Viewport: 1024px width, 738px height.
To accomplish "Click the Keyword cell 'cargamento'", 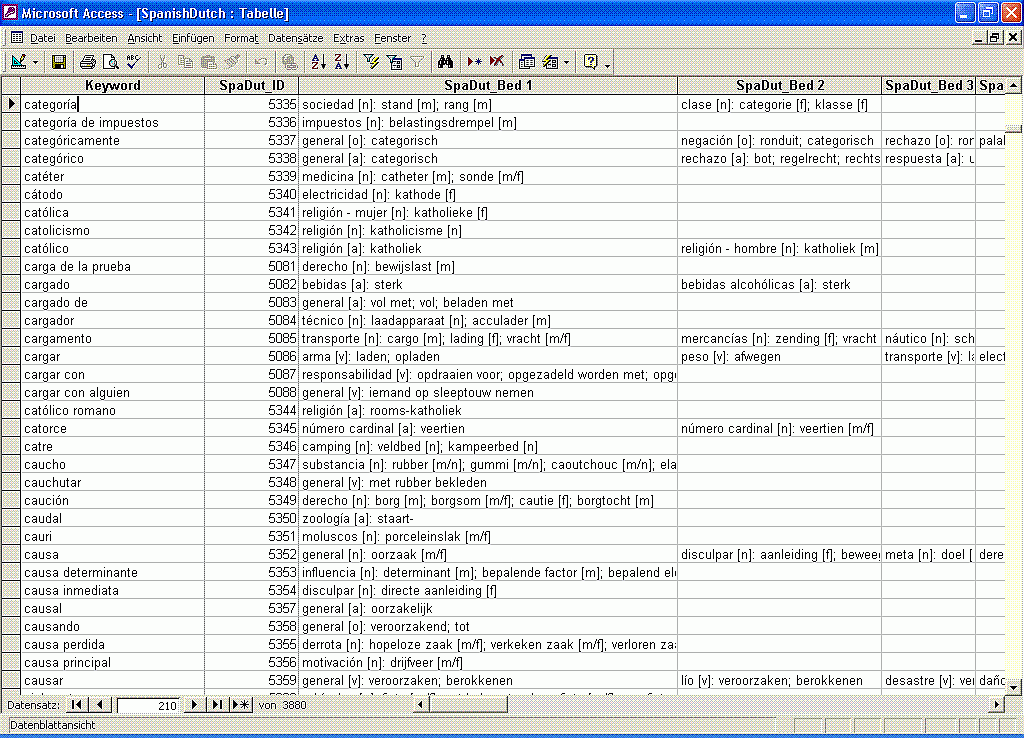I will coord(113,338).
